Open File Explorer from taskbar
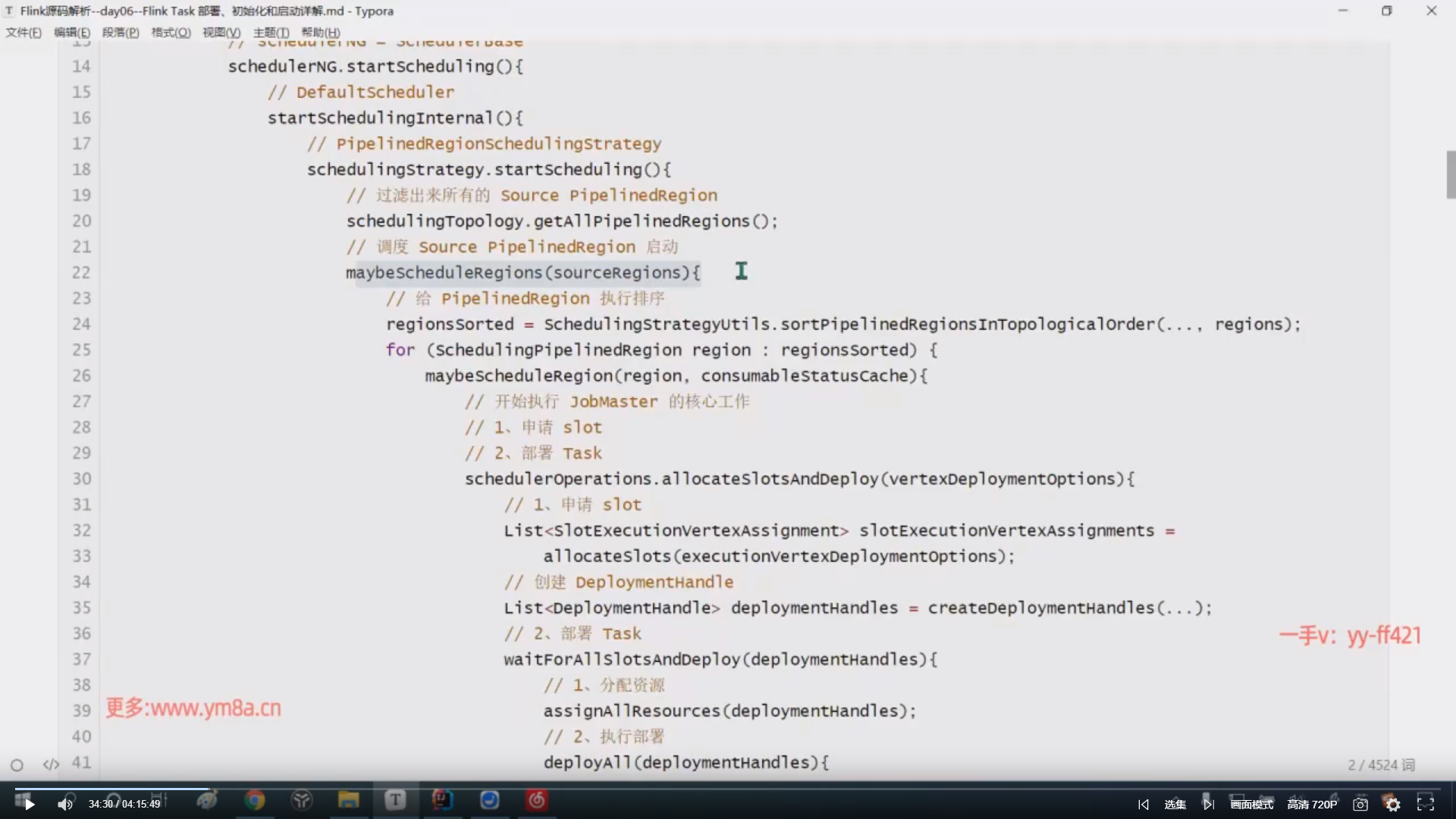 click(349, 800)
